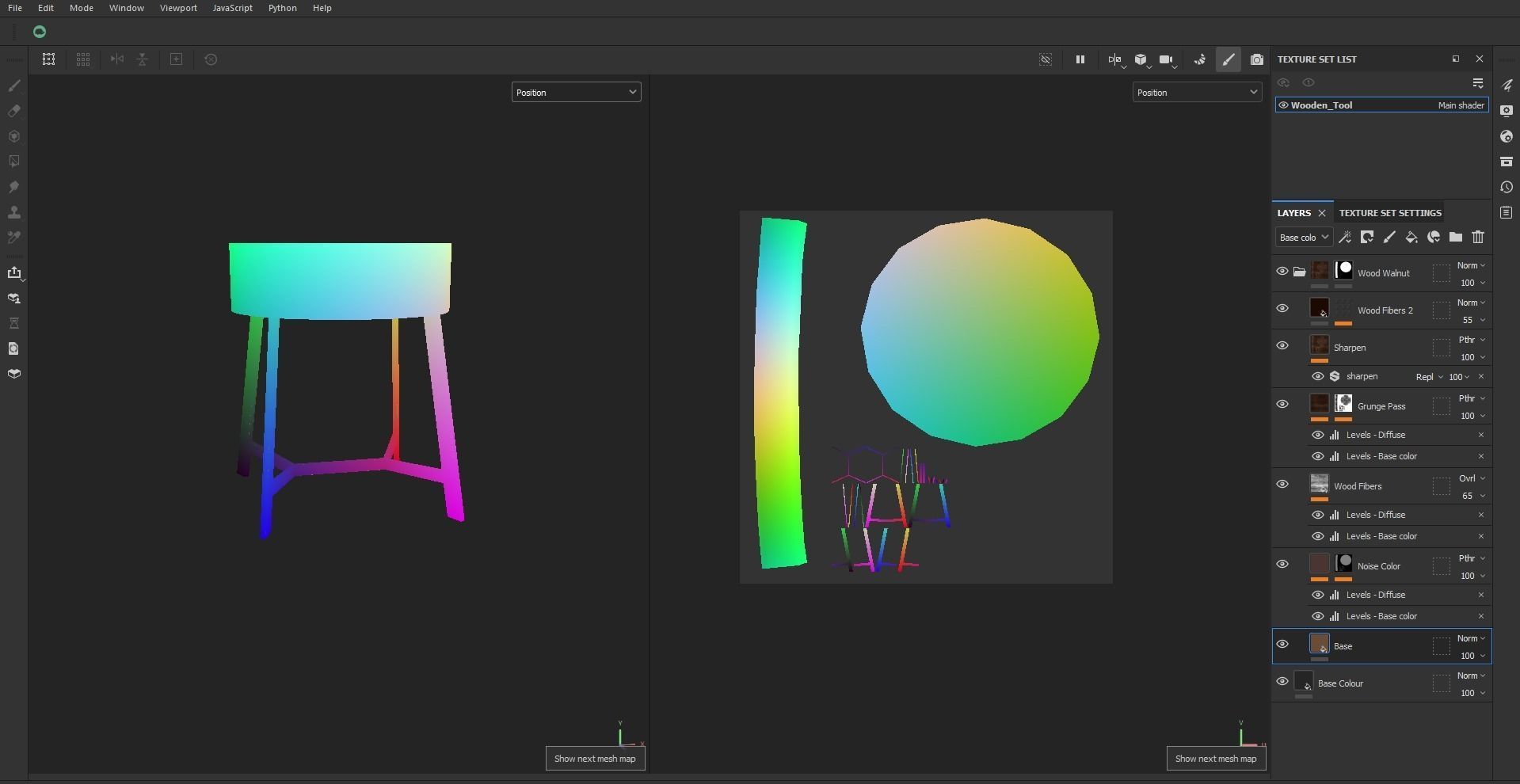Select the Eraser tool
1520x784 pixels.
14,111
